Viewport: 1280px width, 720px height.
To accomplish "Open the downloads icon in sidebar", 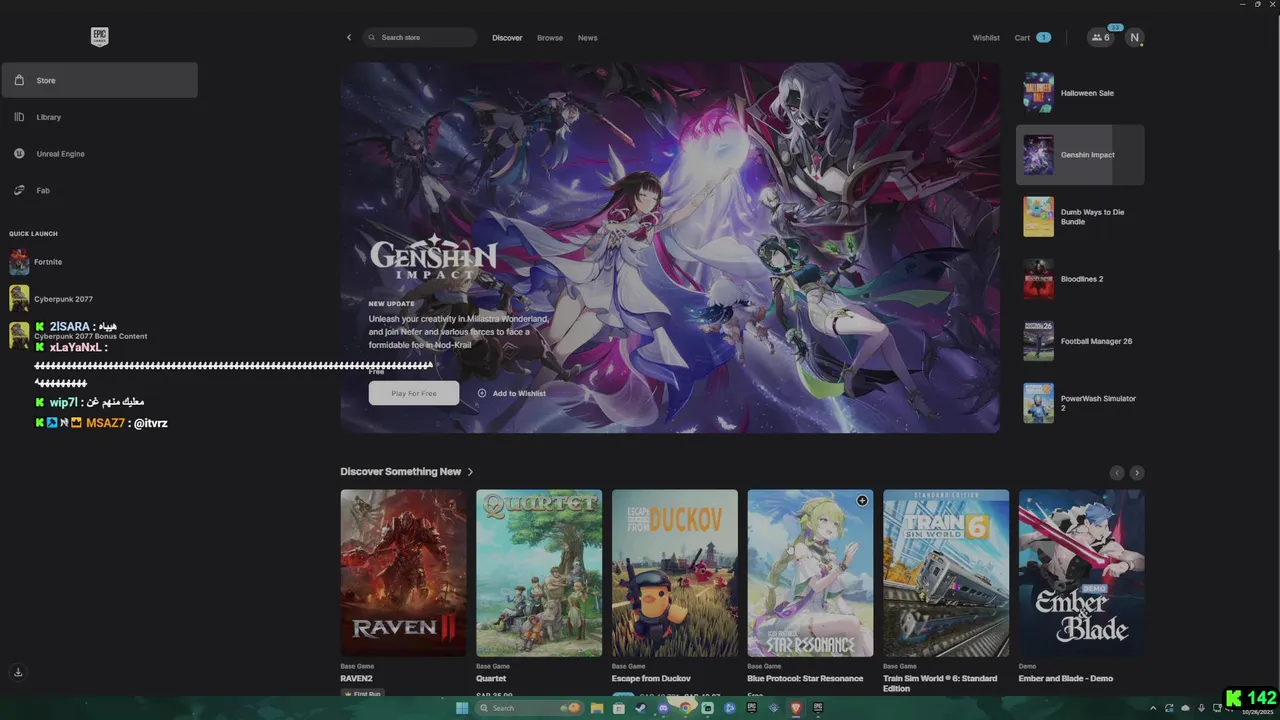I will pyautogui.click(x=18, y=672).
